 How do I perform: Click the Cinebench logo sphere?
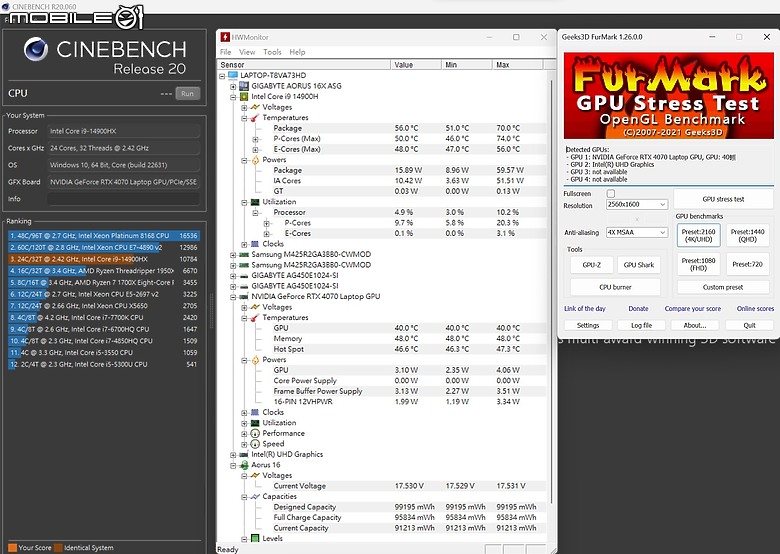[36, 49]
